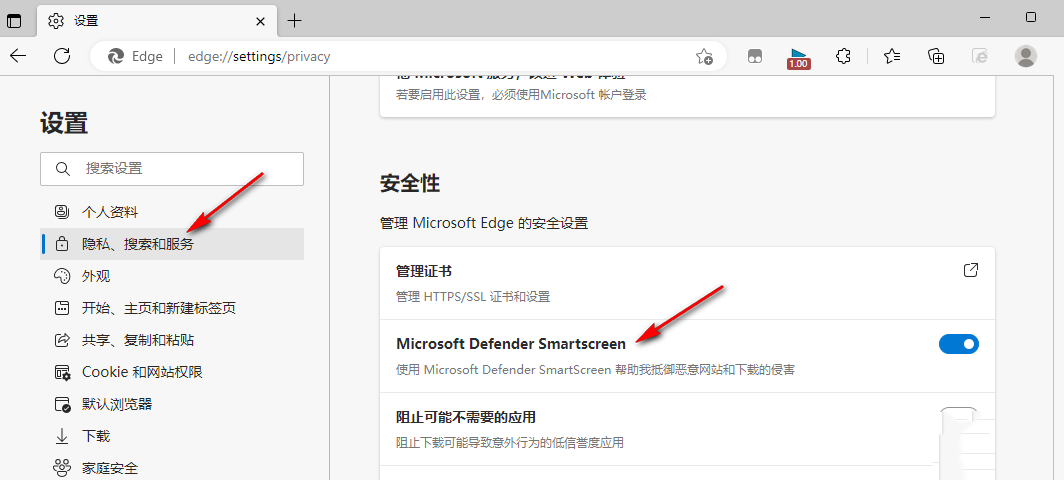Open Cookie 和网站权限 settings
Screen dimensions: 1064x480
tap(172, 372)
